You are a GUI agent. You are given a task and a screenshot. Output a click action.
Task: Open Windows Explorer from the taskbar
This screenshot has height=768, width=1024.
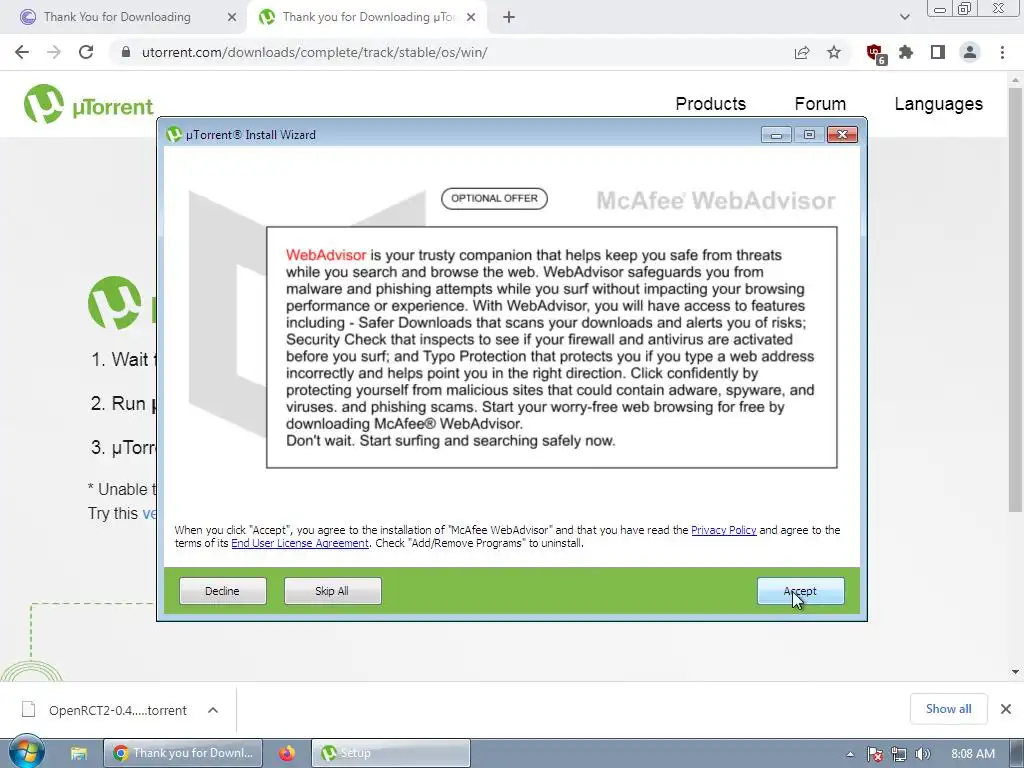[79, 754]
